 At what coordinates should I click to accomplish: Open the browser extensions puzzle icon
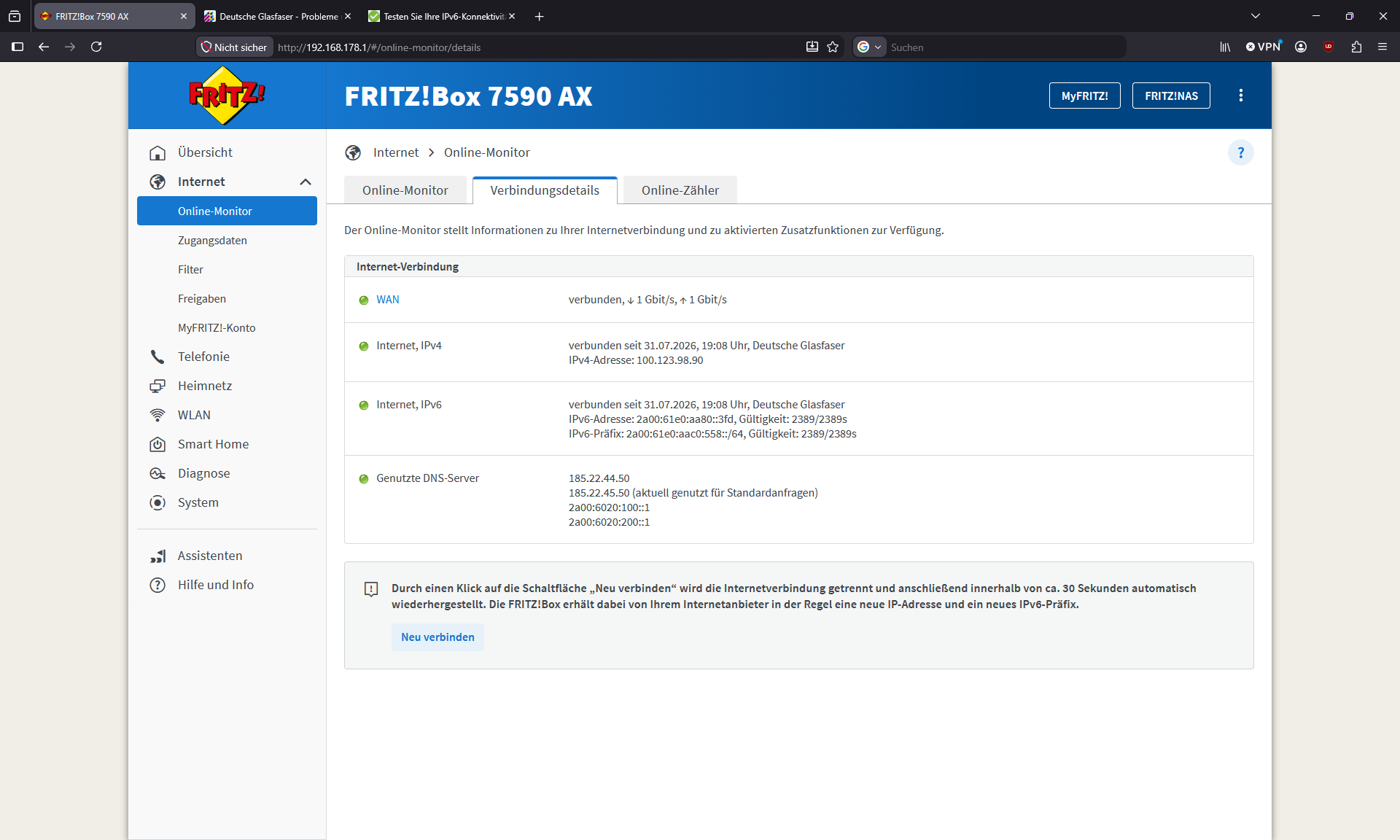(x=1356, y=47)
